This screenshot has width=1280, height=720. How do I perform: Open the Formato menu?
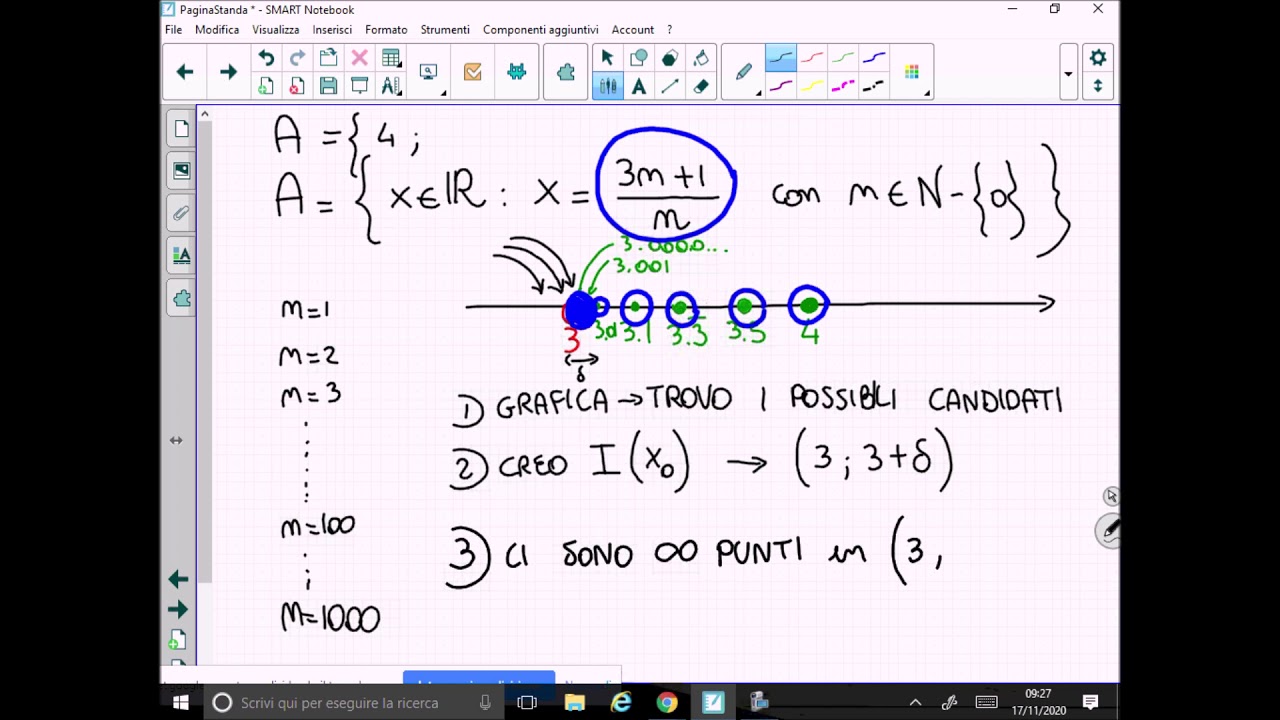386,30
